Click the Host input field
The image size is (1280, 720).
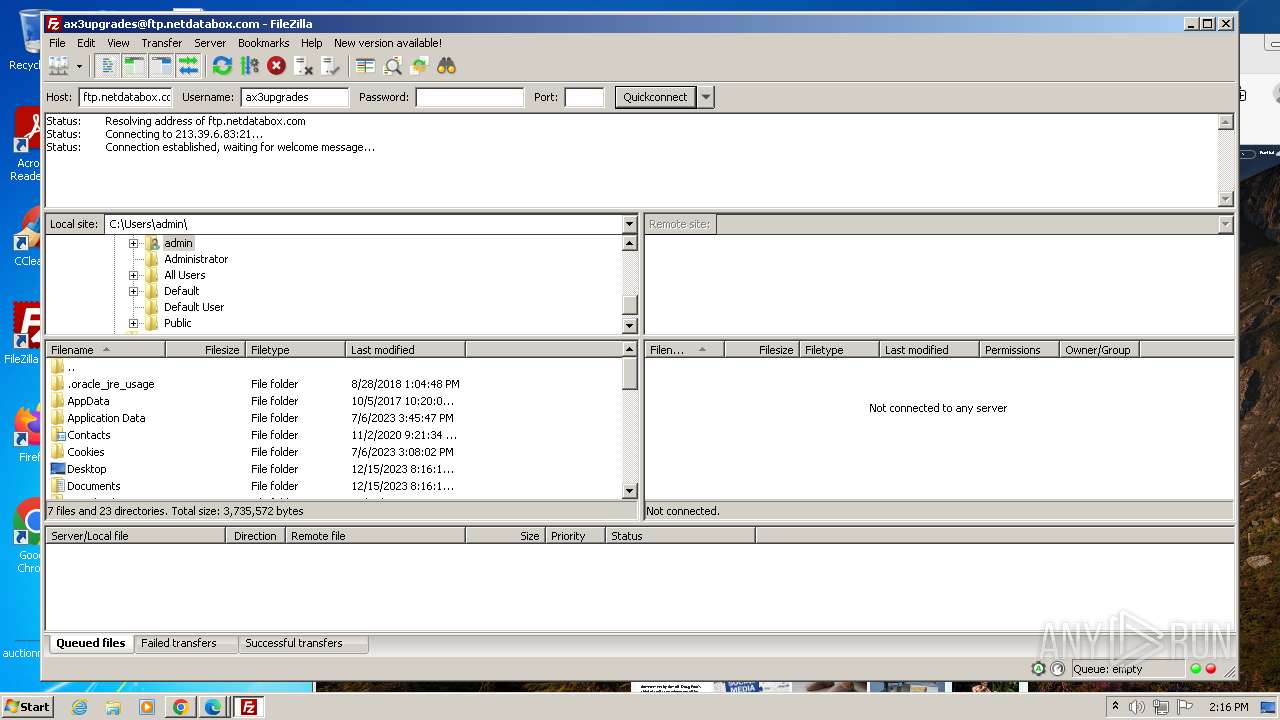coord(126,97)
